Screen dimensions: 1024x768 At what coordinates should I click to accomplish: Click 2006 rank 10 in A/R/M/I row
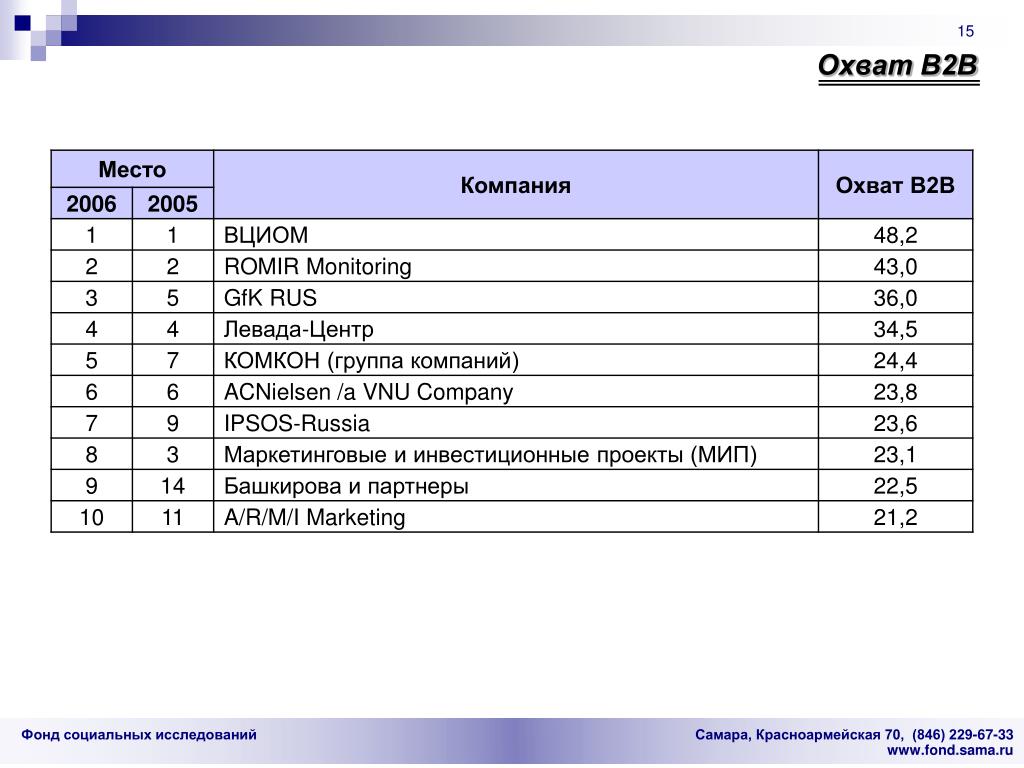pos(91,517)
